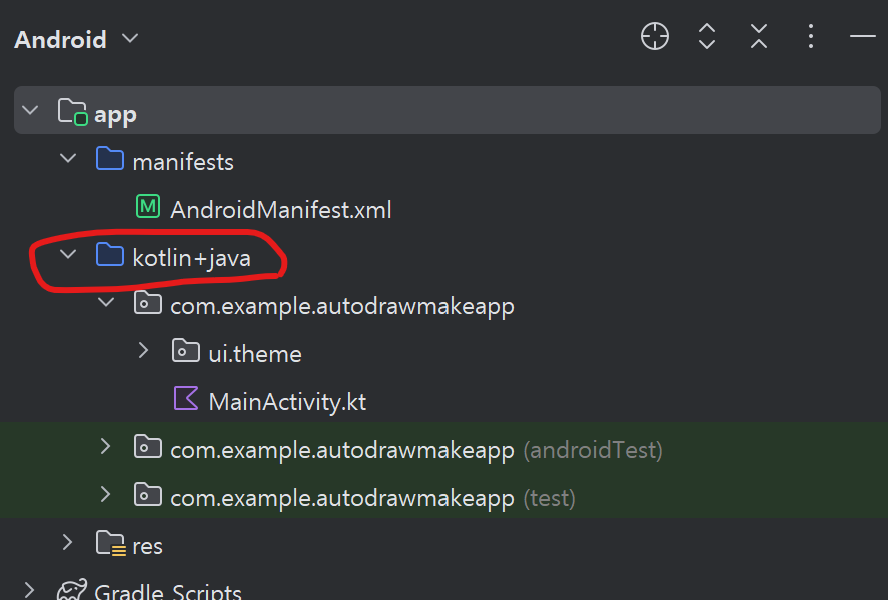Screen dimensions: 888x600
Task: Expand the ui.theme package
Action: tap(143, 351)
